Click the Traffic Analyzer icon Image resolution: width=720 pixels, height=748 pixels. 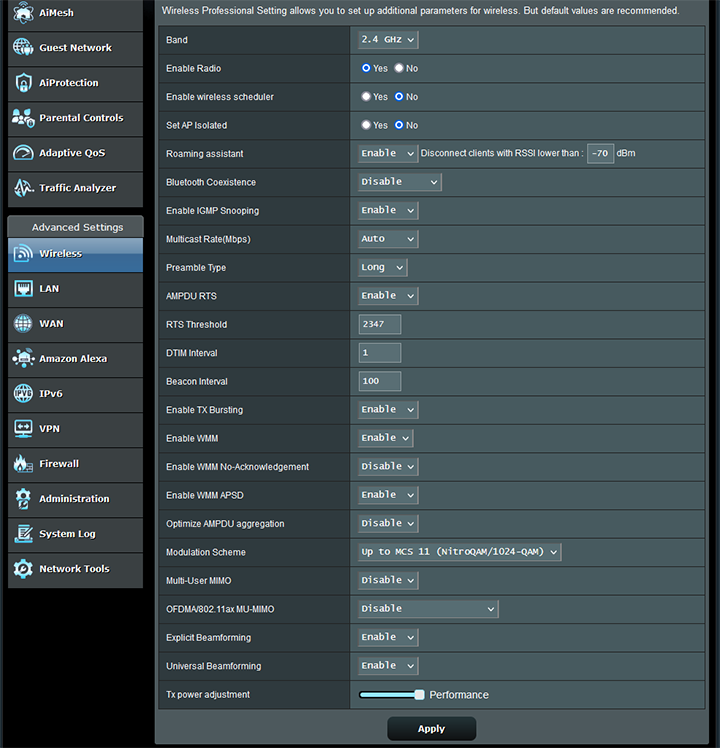click(x=23, y=188)
